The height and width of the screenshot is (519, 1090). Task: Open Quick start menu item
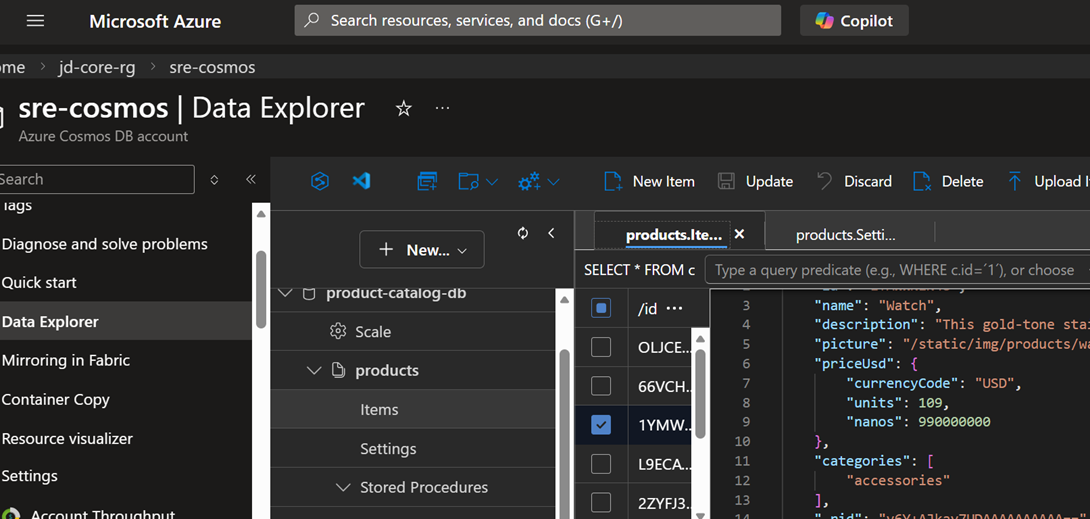pyautogui.click(x=39, y=283)
